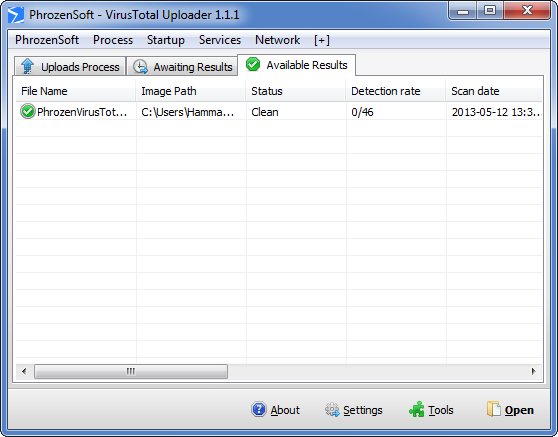Open the Network menu

(x=278, y=40)
